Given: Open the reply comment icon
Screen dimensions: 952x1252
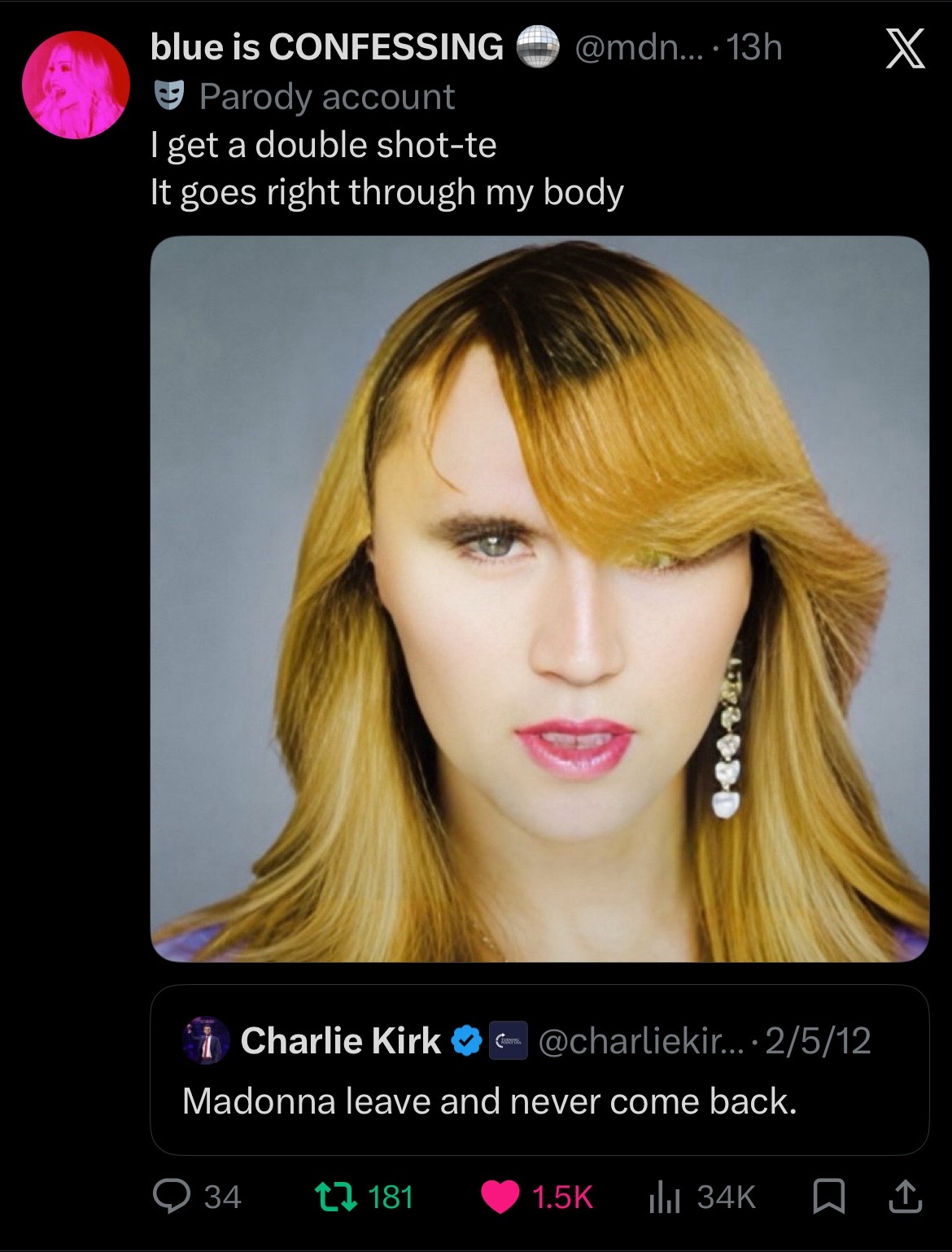Looking at the screenshot, I should click(x=171, y=1197).
